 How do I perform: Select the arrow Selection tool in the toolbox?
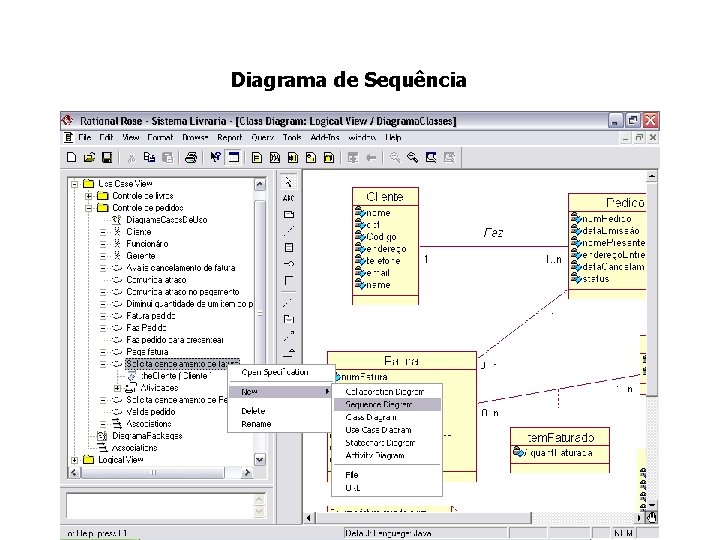tap(288, 182)
